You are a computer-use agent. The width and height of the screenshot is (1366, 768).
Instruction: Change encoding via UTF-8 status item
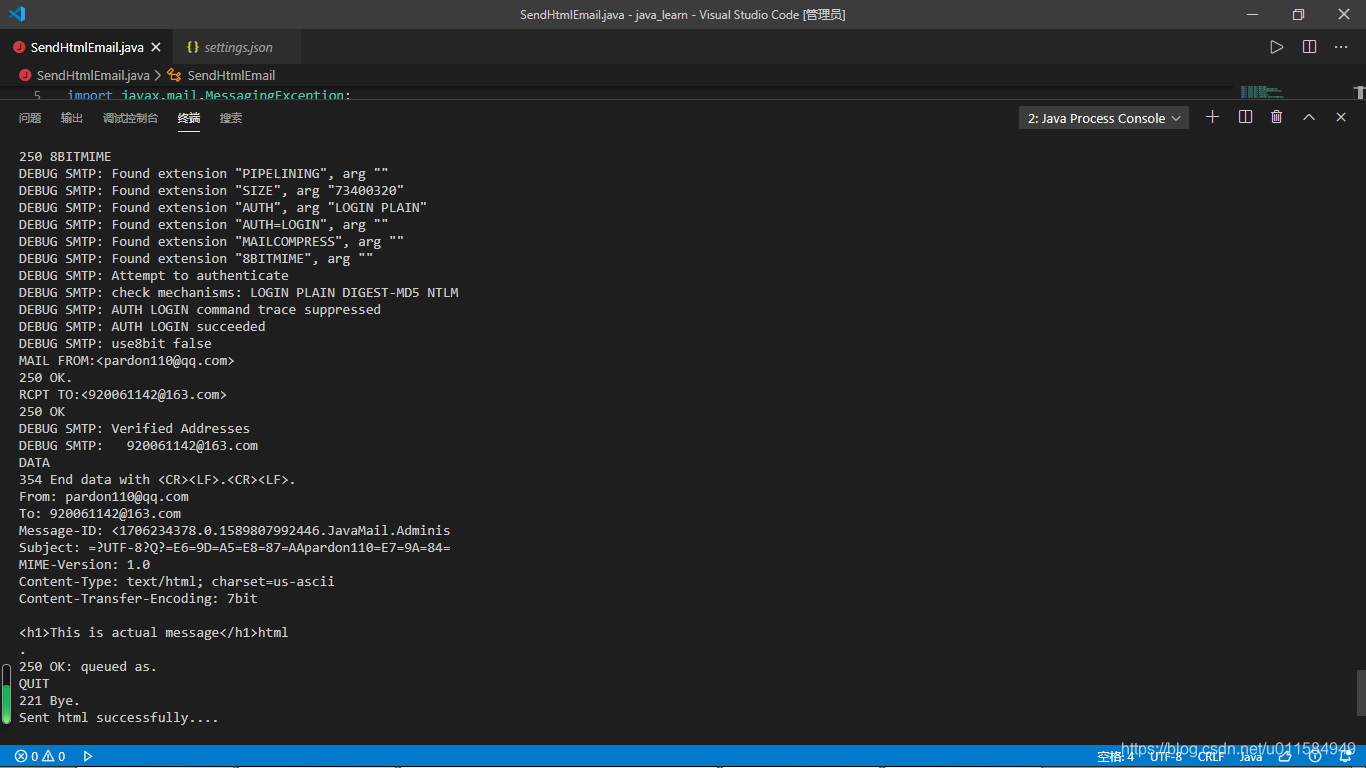click(x=1165, y=756)
